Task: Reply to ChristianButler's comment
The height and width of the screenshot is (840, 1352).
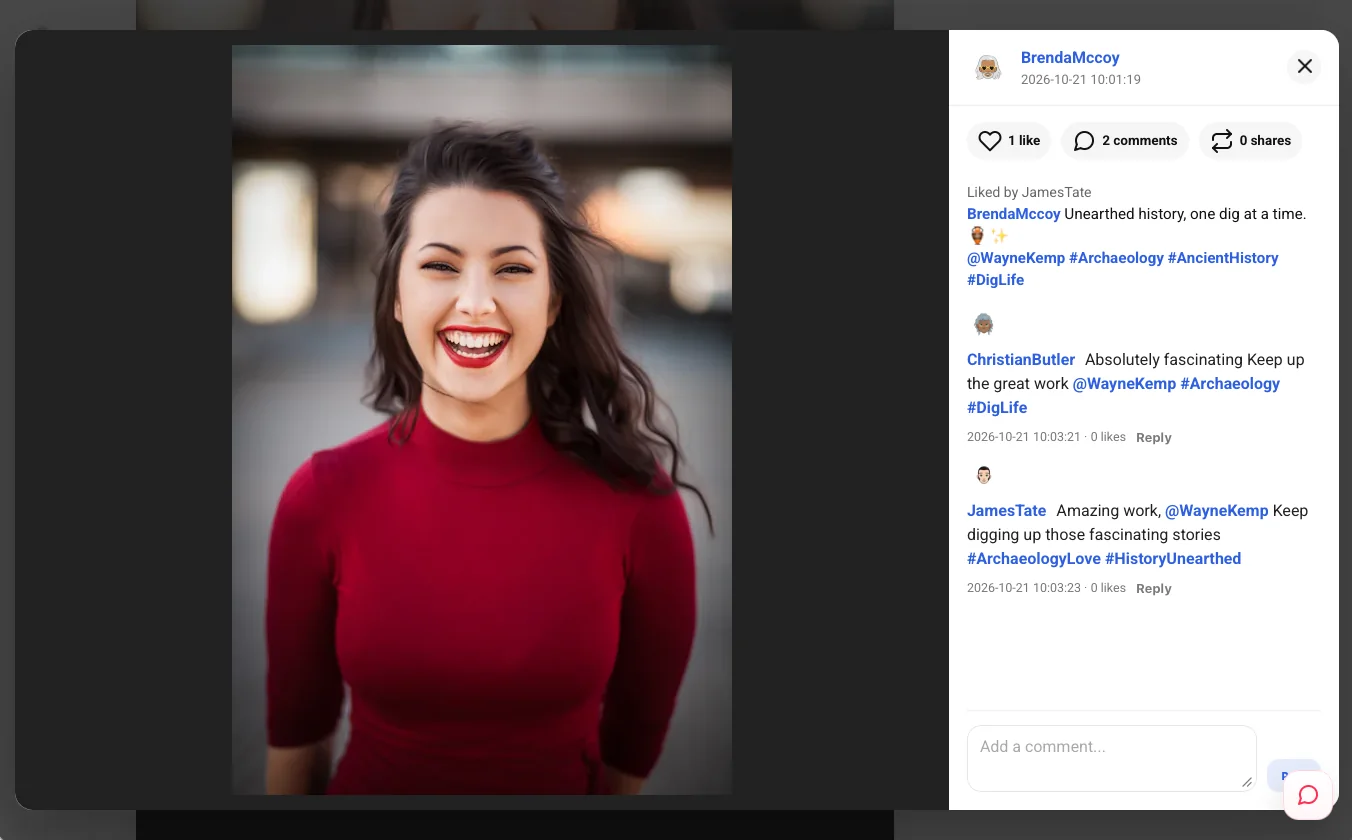Action: (x=1153, y=438)
